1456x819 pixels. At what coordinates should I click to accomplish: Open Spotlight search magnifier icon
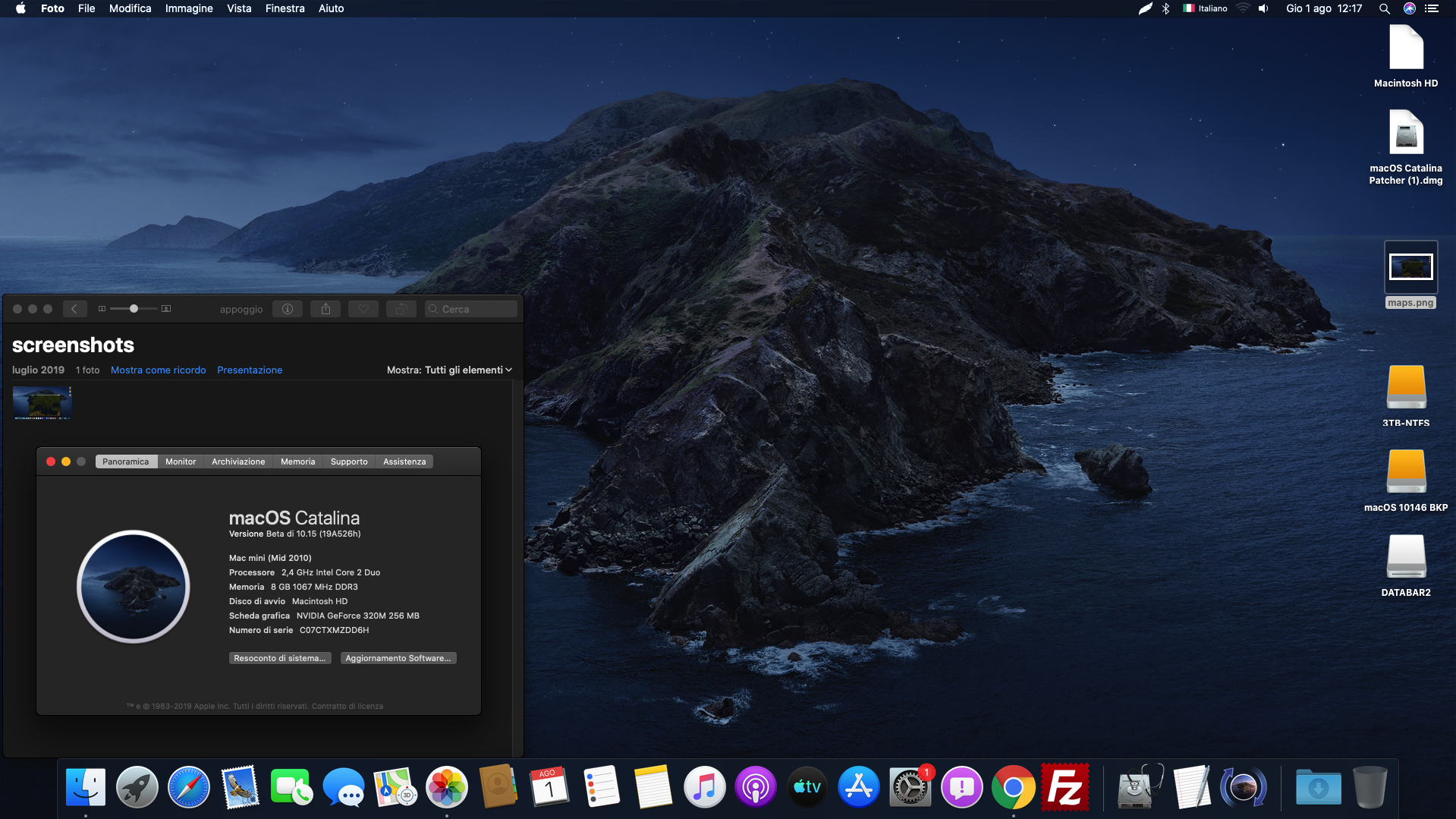[1385, 8]
